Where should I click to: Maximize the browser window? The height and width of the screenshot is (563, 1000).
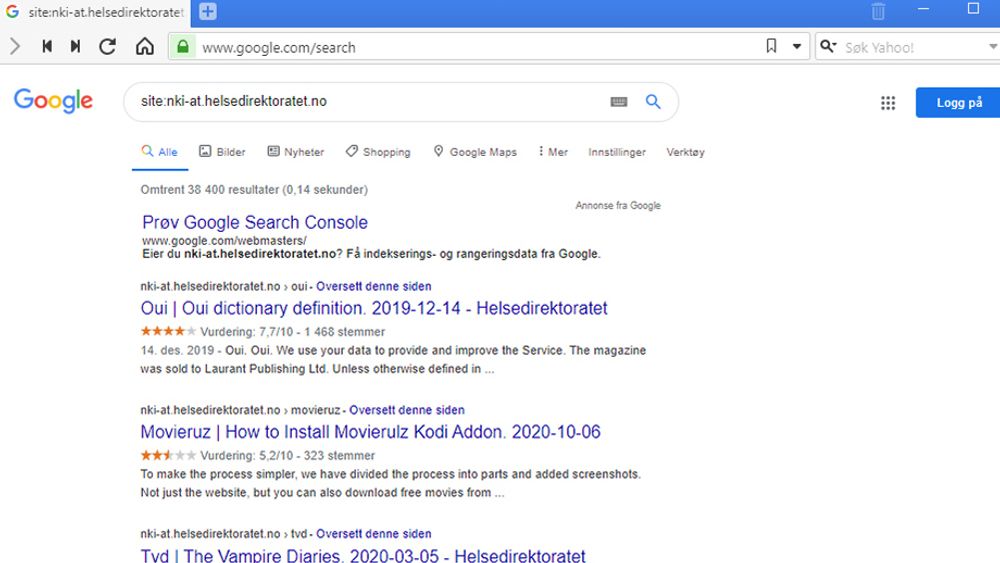point(973,8)
